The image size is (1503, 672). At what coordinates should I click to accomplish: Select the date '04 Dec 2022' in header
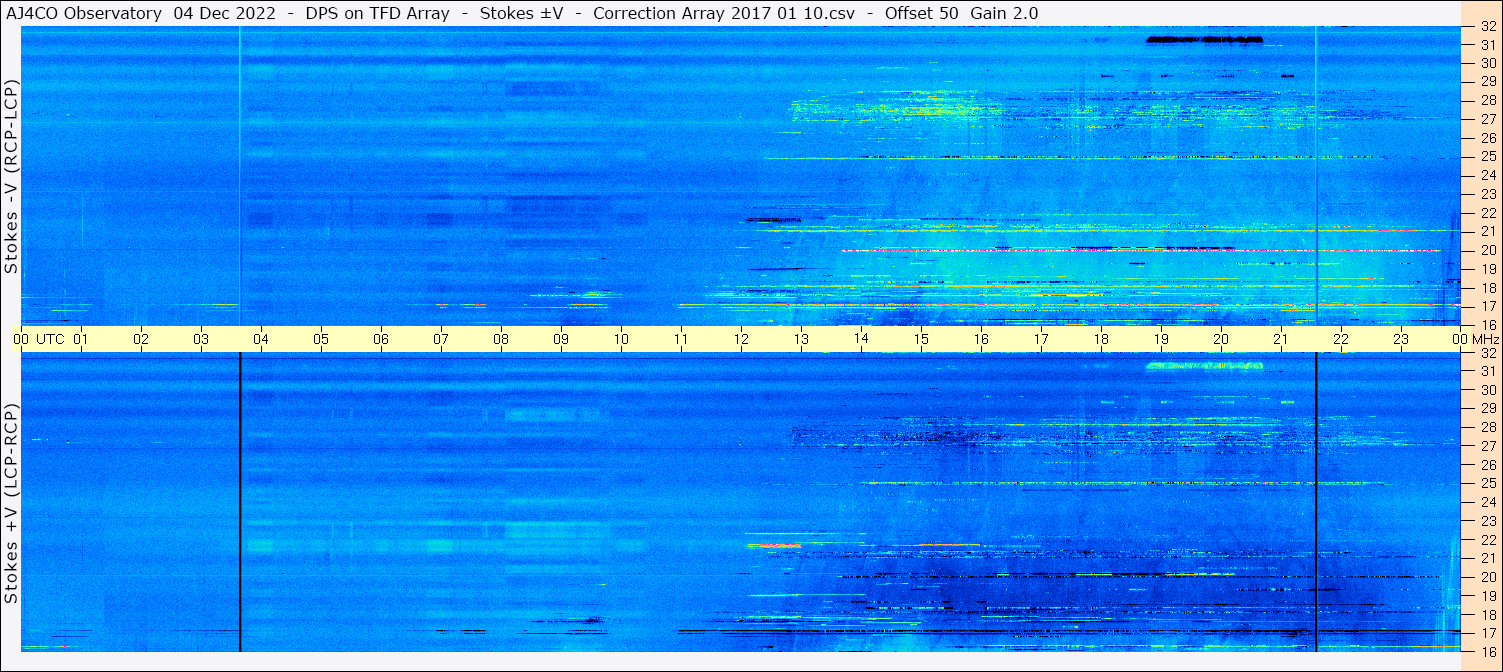click(223, 13)
